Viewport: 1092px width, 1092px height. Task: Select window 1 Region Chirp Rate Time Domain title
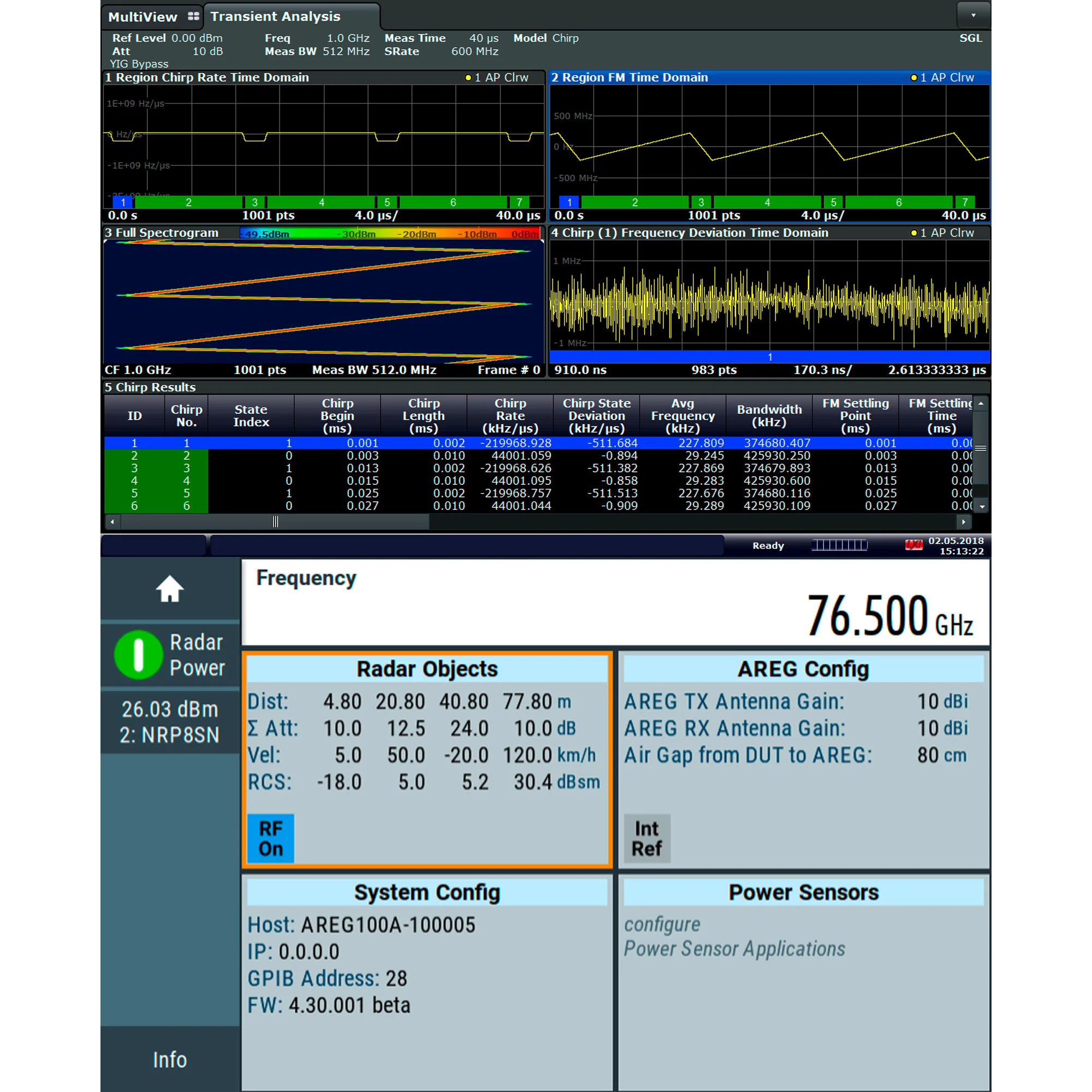tap(207, 78)
